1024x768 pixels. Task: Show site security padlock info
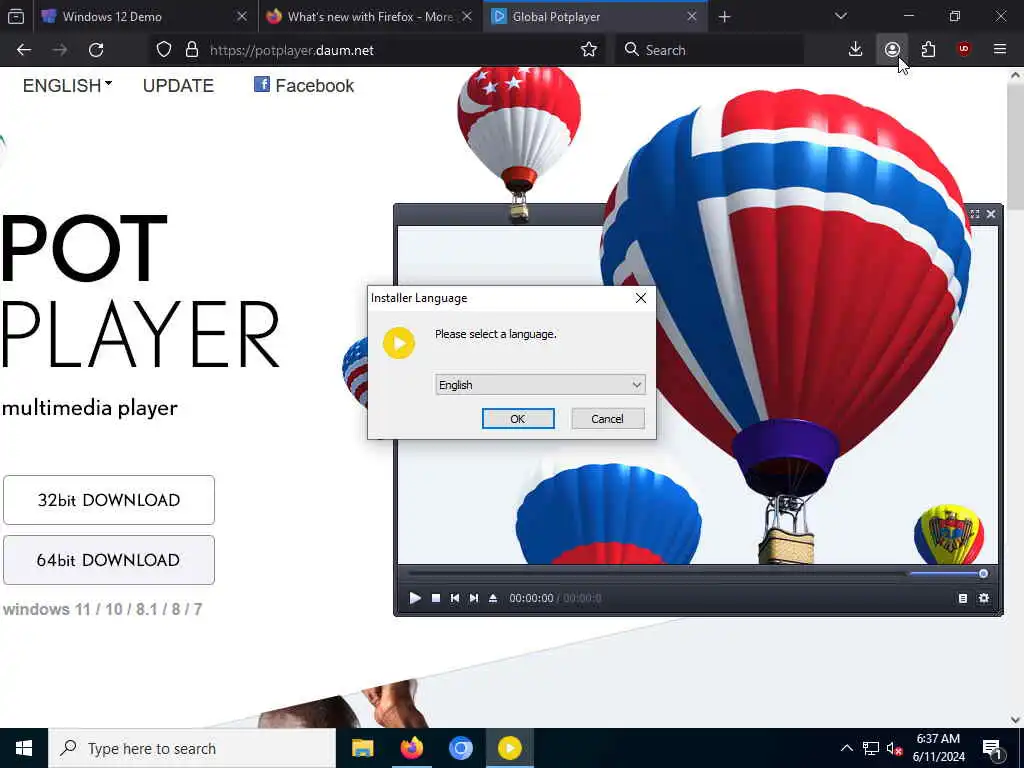(x=192, y=50)
